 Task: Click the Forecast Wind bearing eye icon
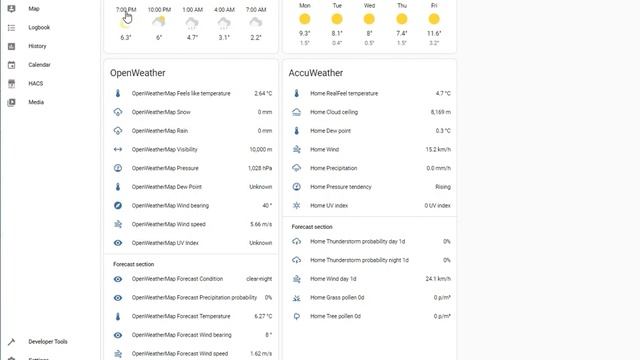click(x=118, y=335)
